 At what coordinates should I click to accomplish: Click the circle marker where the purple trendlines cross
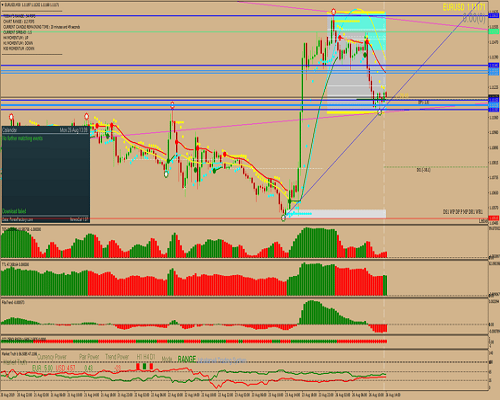click(380, 113)
